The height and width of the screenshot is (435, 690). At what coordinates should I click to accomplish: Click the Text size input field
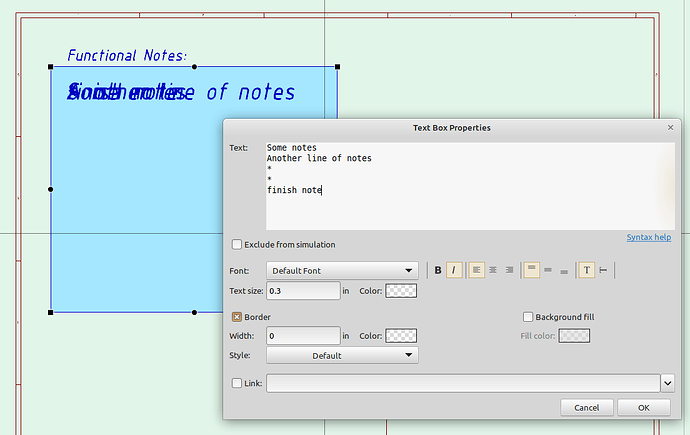point(304,291)
